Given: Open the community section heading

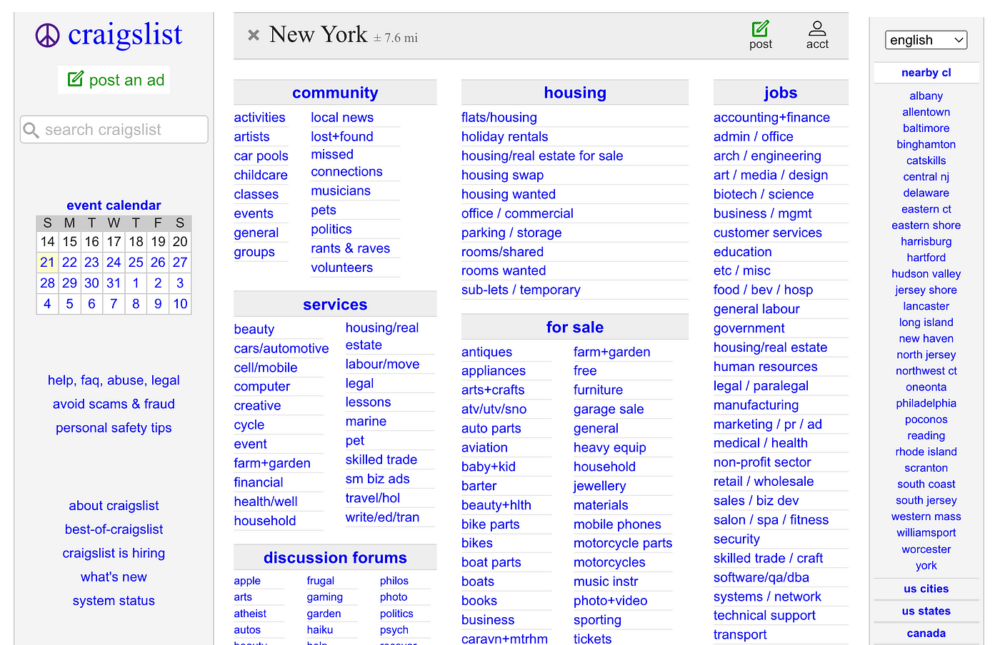Looking at the screenshot, I should tap(335, 93).
